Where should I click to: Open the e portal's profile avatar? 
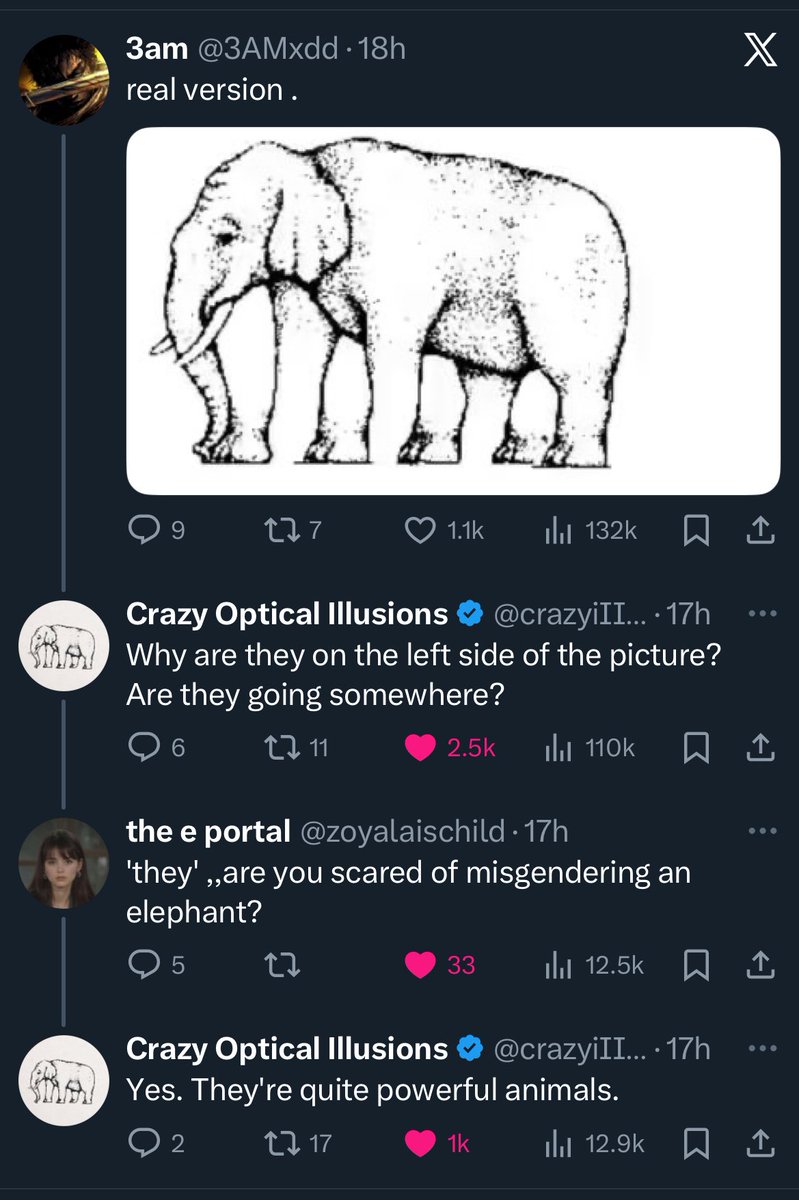pos(63,861)
